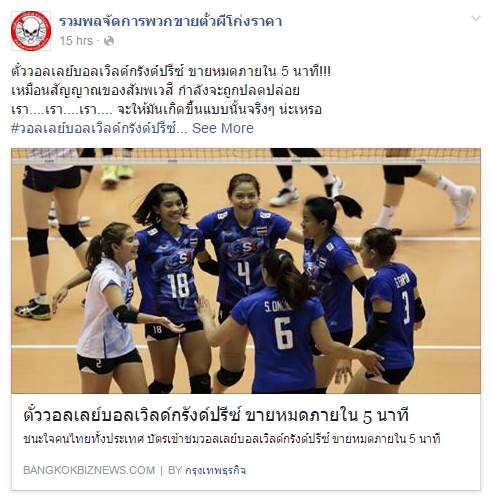Image resolution: width=493 pixels, height=501 pixels.
Task: Click hashtag #วอลเลย์บอลเวิลด์กรังด์ปรีซ์
Action: pos(99,128)
